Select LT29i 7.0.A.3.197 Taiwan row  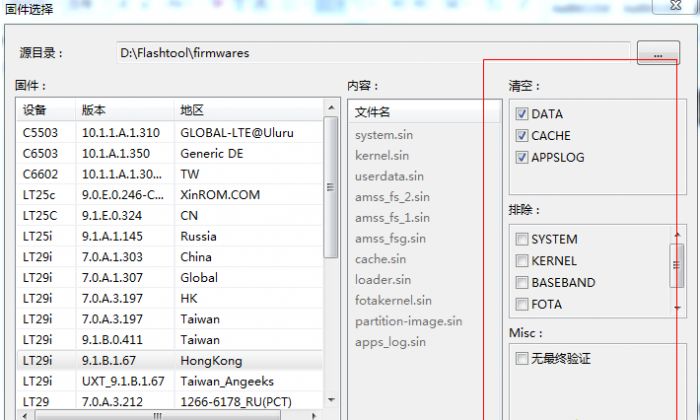click(169, 319)
